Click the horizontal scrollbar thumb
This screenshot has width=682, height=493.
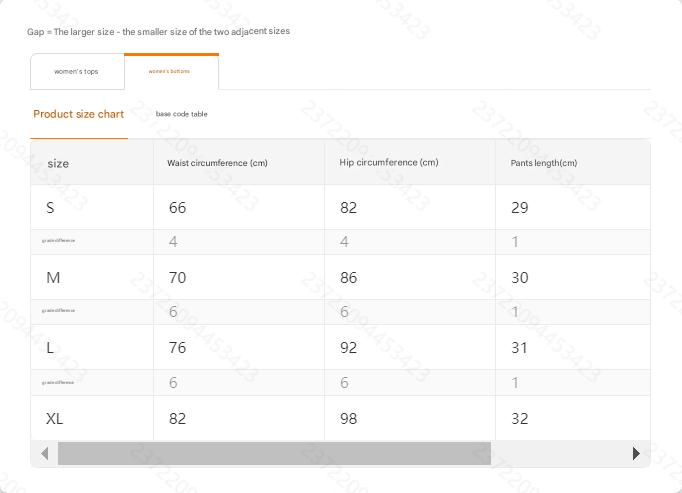pos(274,453)
